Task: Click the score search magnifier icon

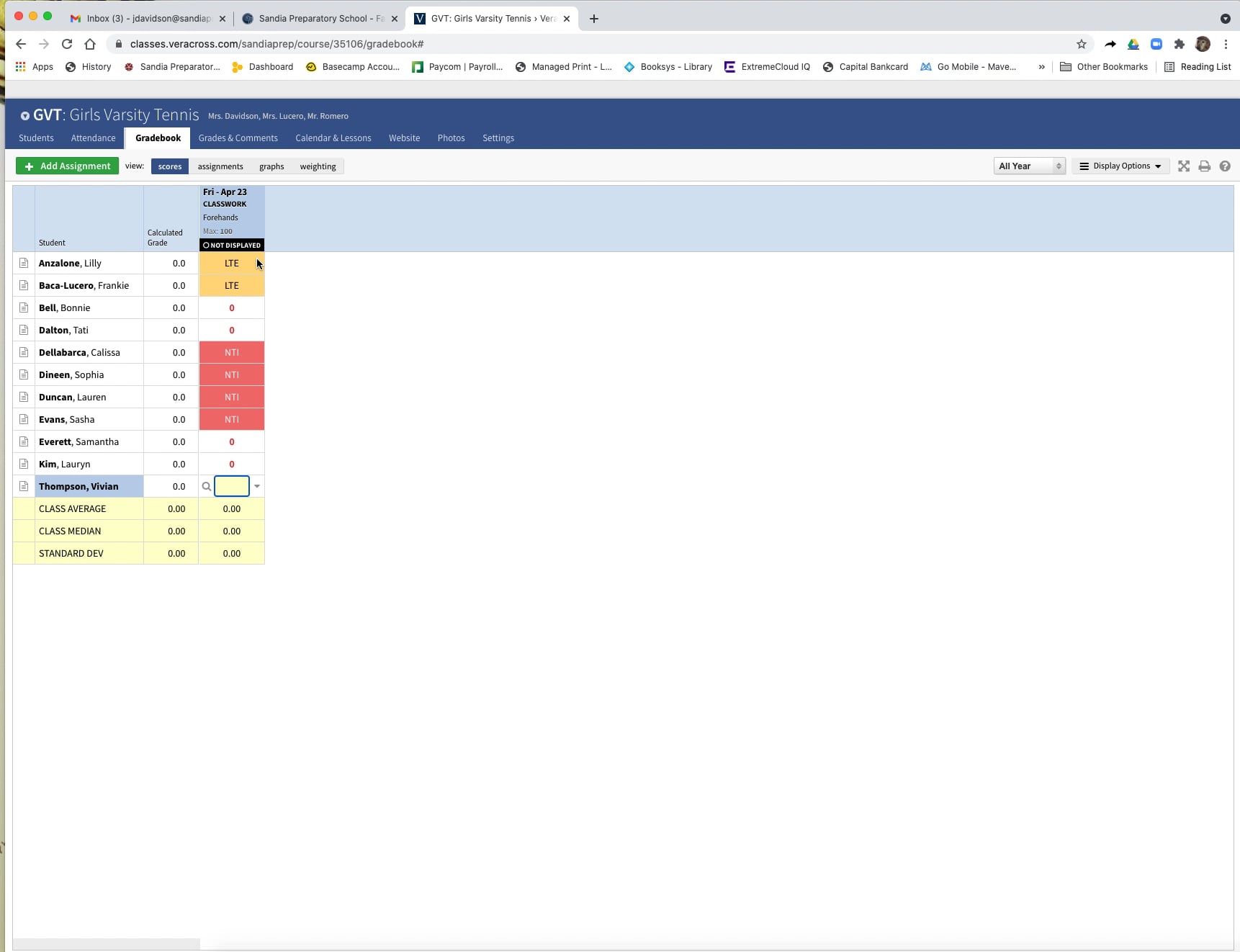Action: point(207,487)
